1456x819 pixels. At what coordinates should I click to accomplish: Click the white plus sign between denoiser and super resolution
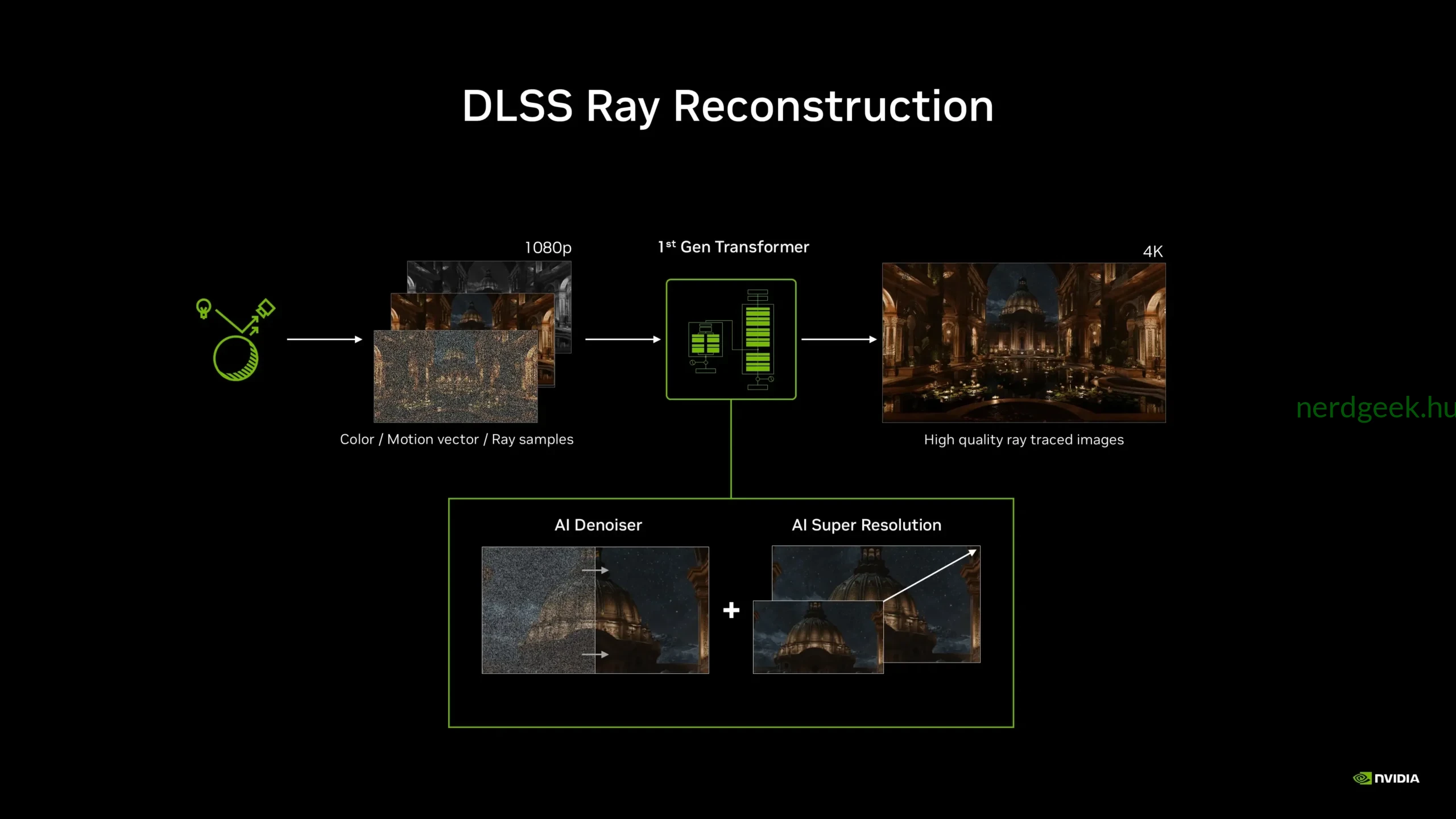(x=731, y=610)
